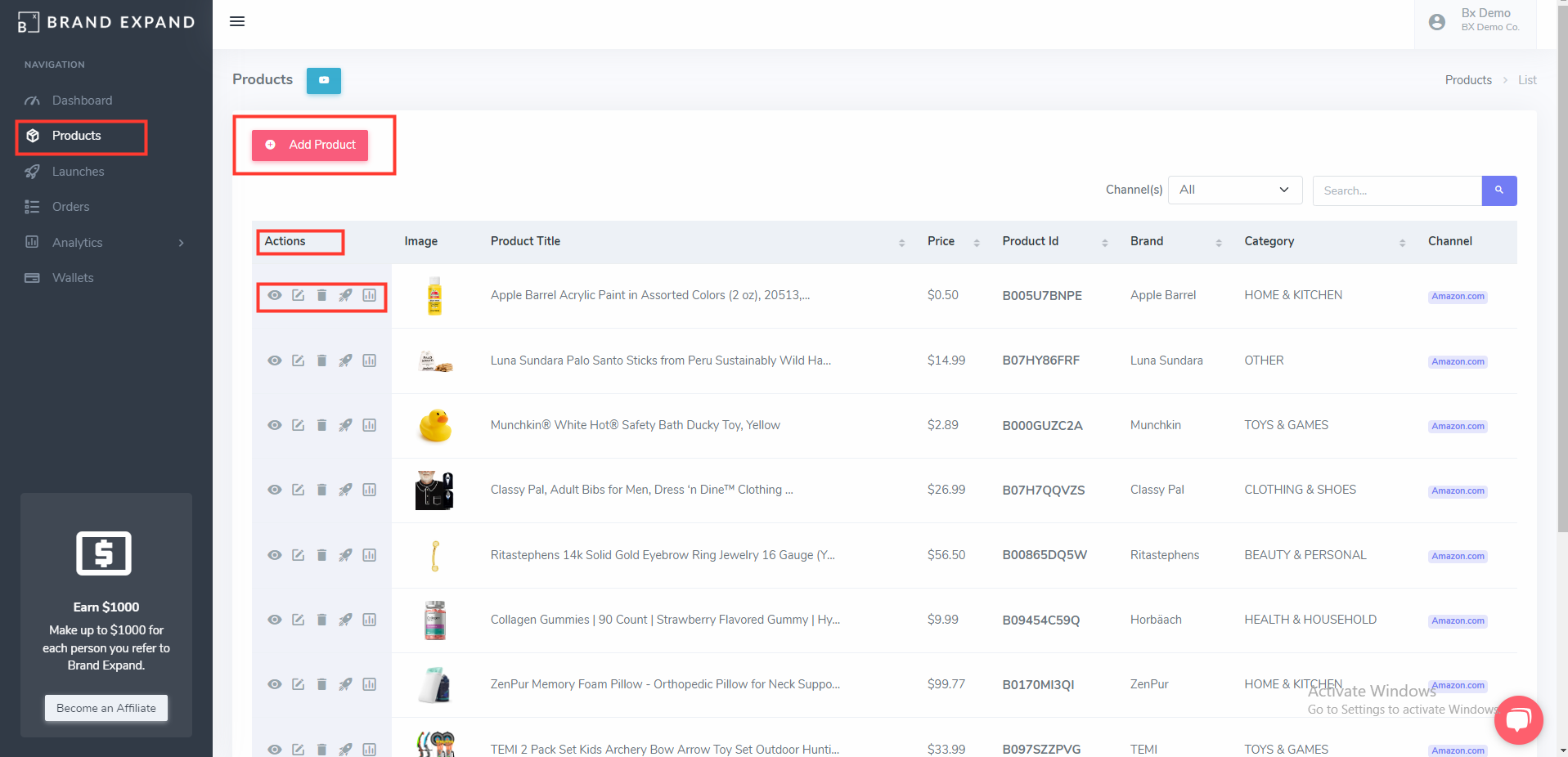The height and width of the screenshot is (757, 1568).
Task: View Ritastephens Gold Eyebrow Ring with eye icon
Action: pos(275,555)
